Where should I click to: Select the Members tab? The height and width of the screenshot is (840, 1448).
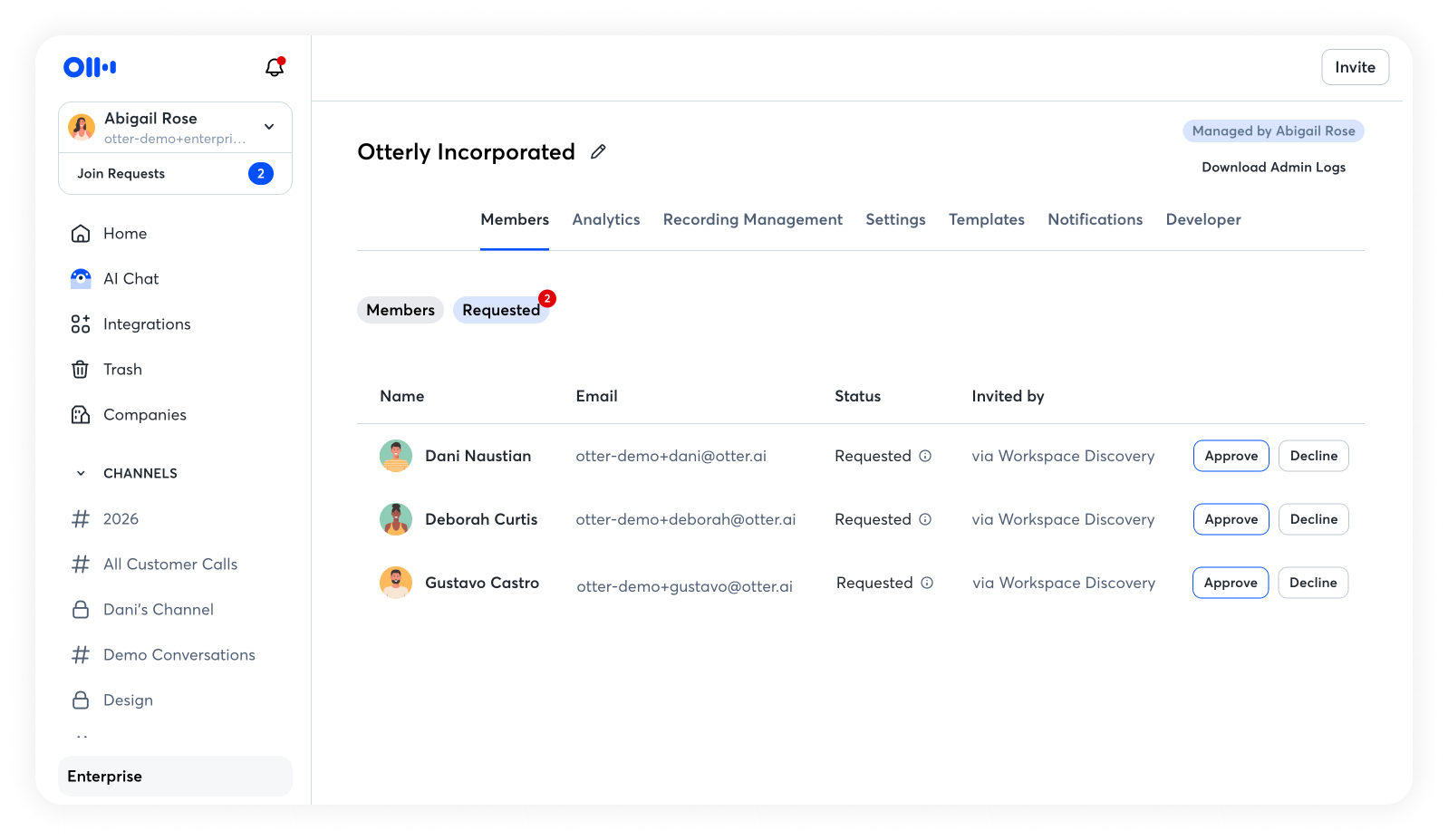tap(515, 220)
